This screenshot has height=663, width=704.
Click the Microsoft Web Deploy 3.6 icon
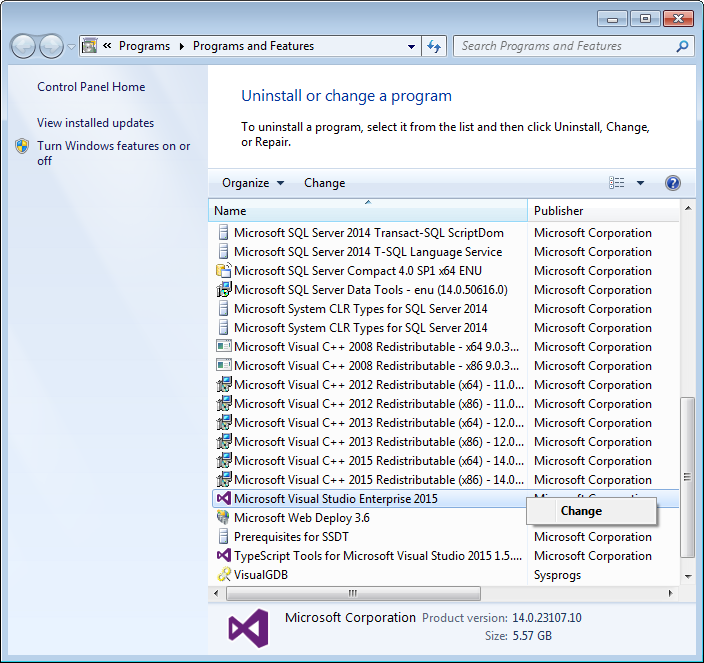click(223, 517)
